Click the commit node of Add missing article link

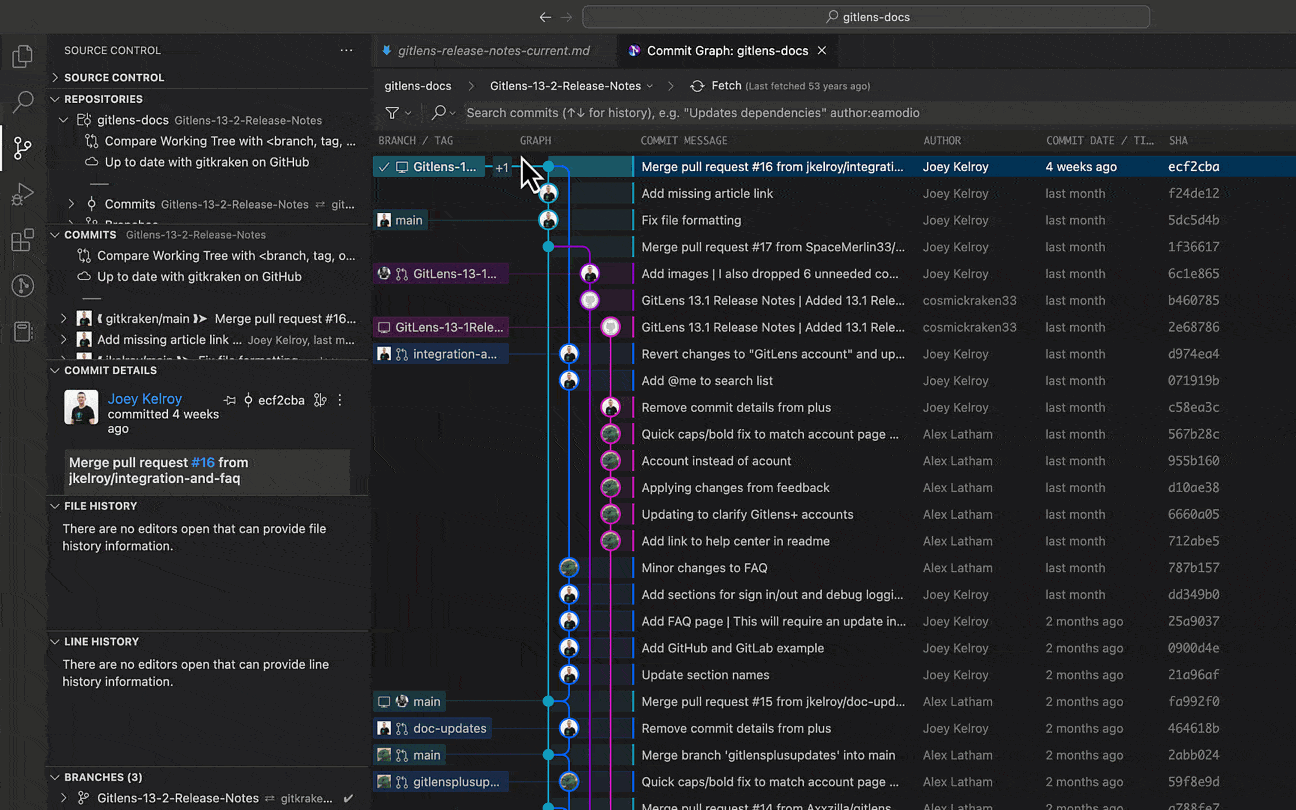[548, 194]
